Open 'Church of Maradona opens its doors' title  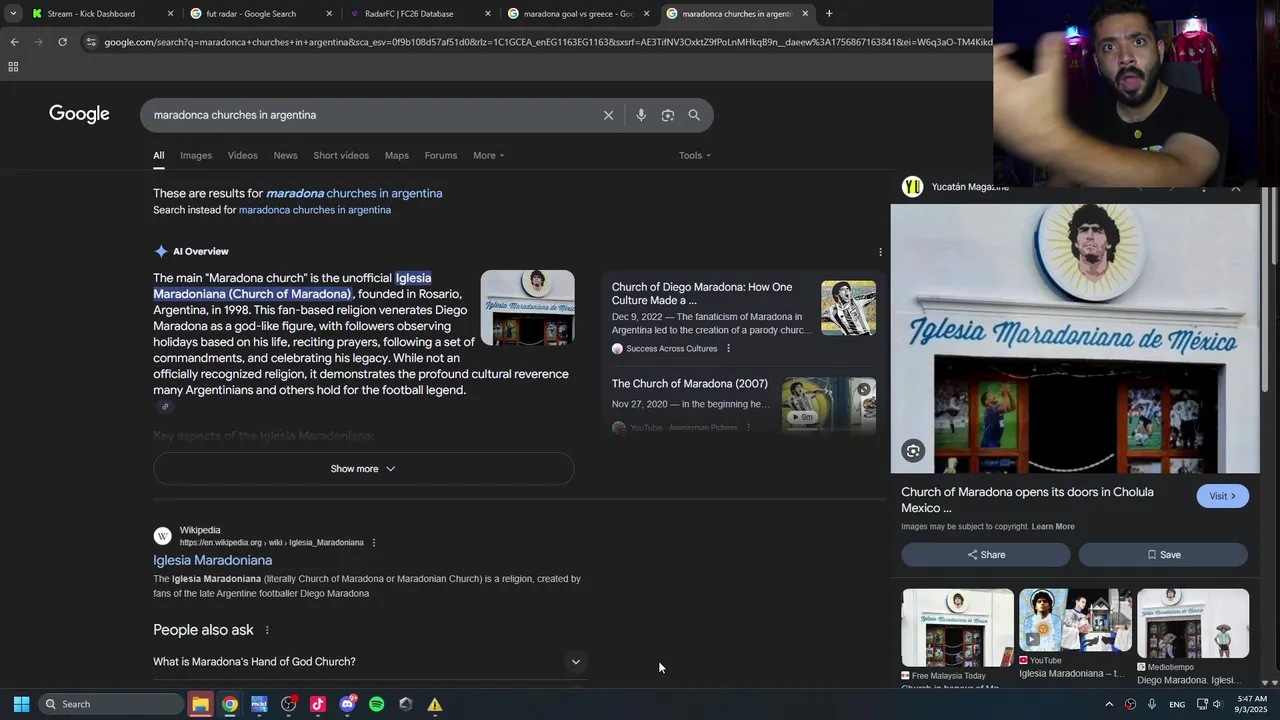[x=1027, y=500]
